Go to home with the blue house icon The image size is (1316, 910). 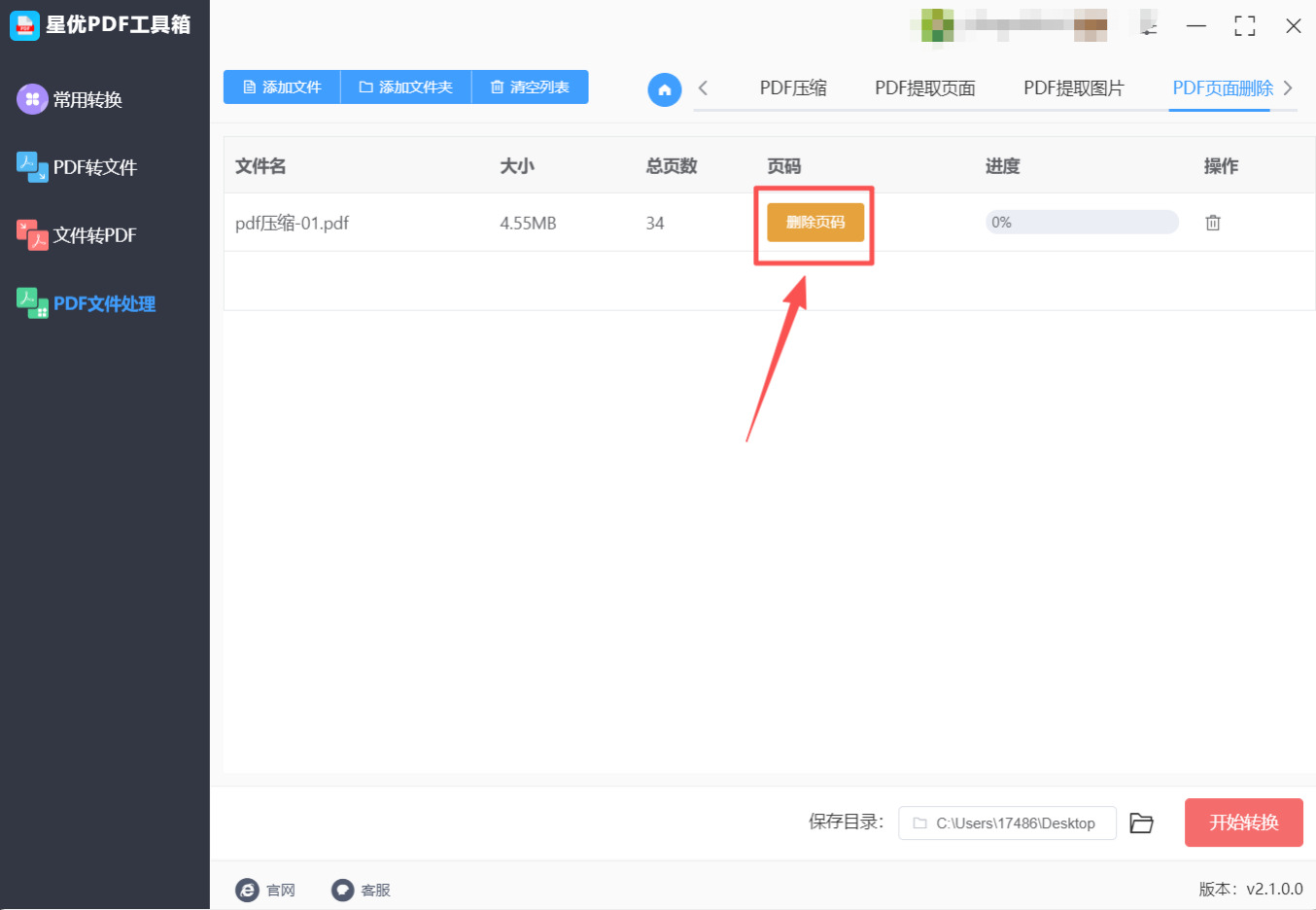pyautogui.click(x=665, y=89)
